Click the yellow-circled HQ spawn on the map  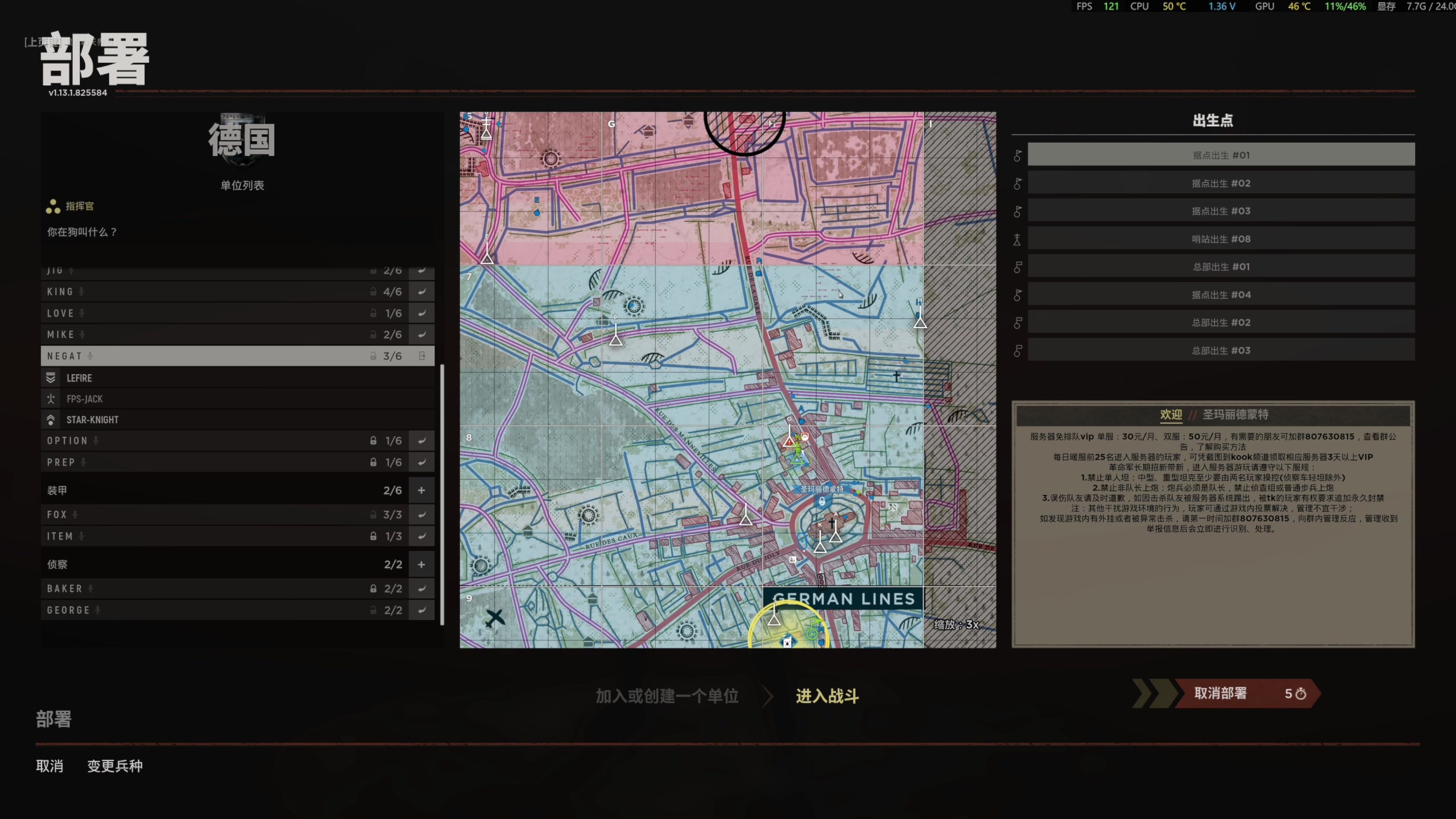click(x=788, y=626)
